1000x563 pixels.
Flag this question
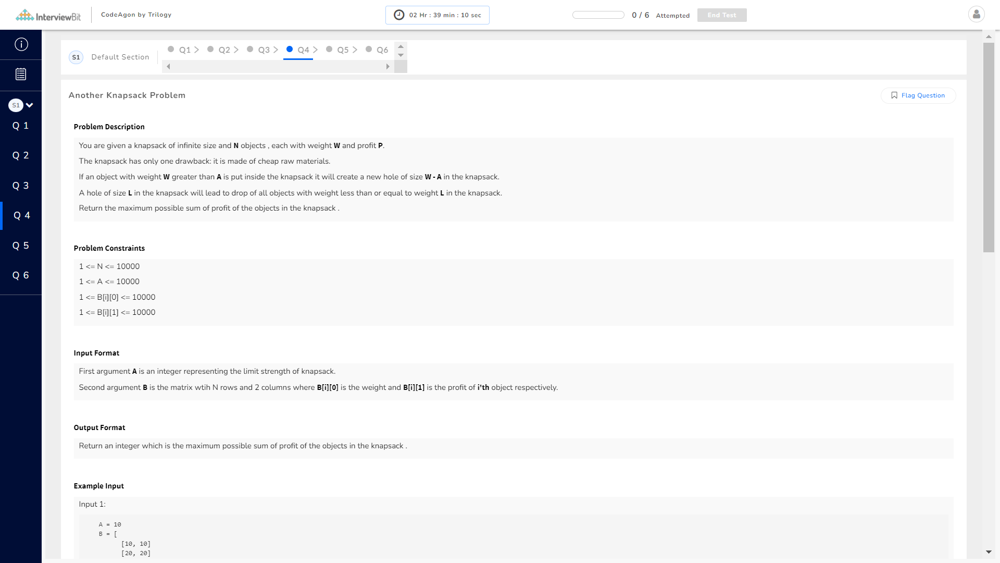click(x=918, y=96)
